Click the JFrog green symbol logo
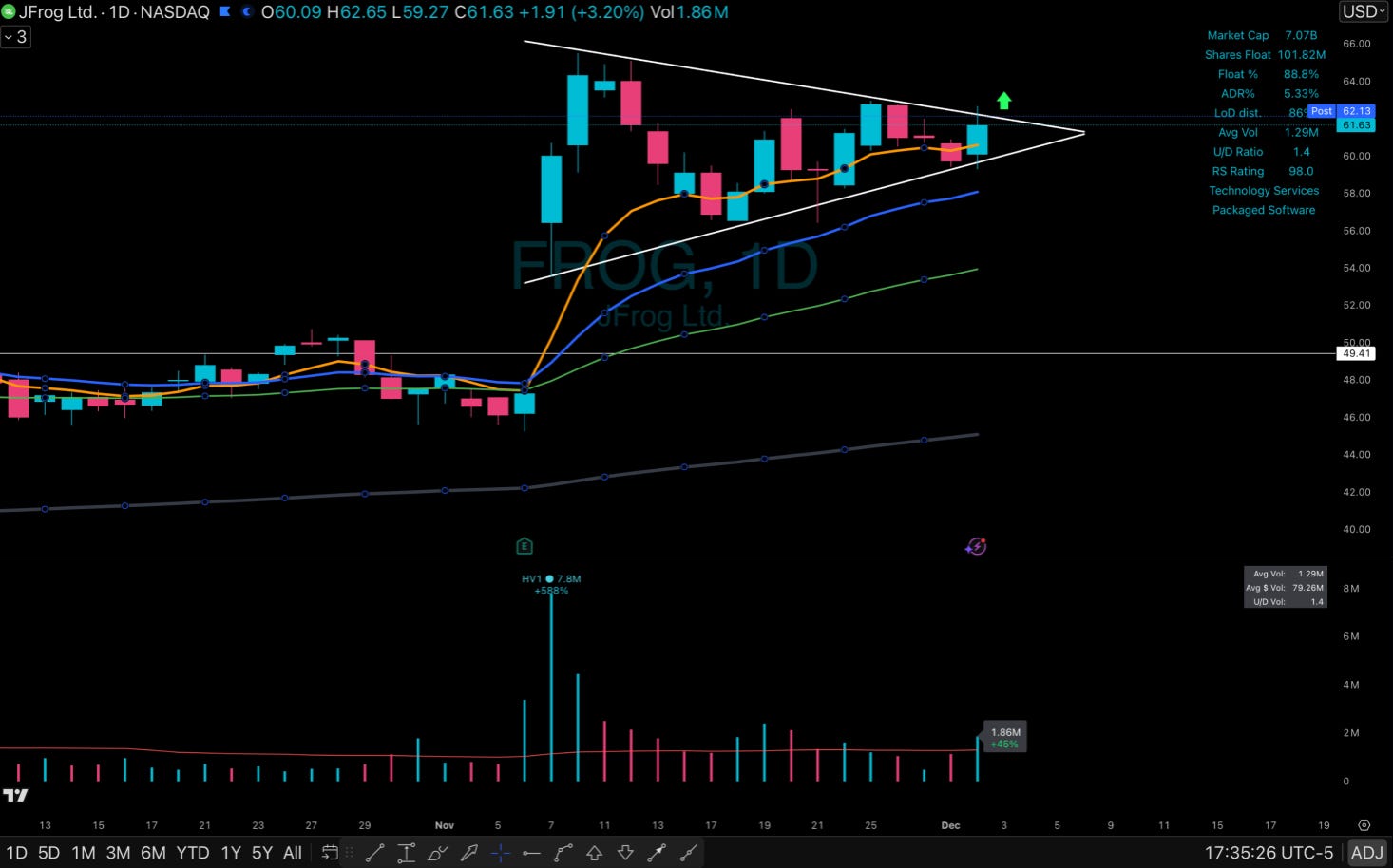 point(9,12)
